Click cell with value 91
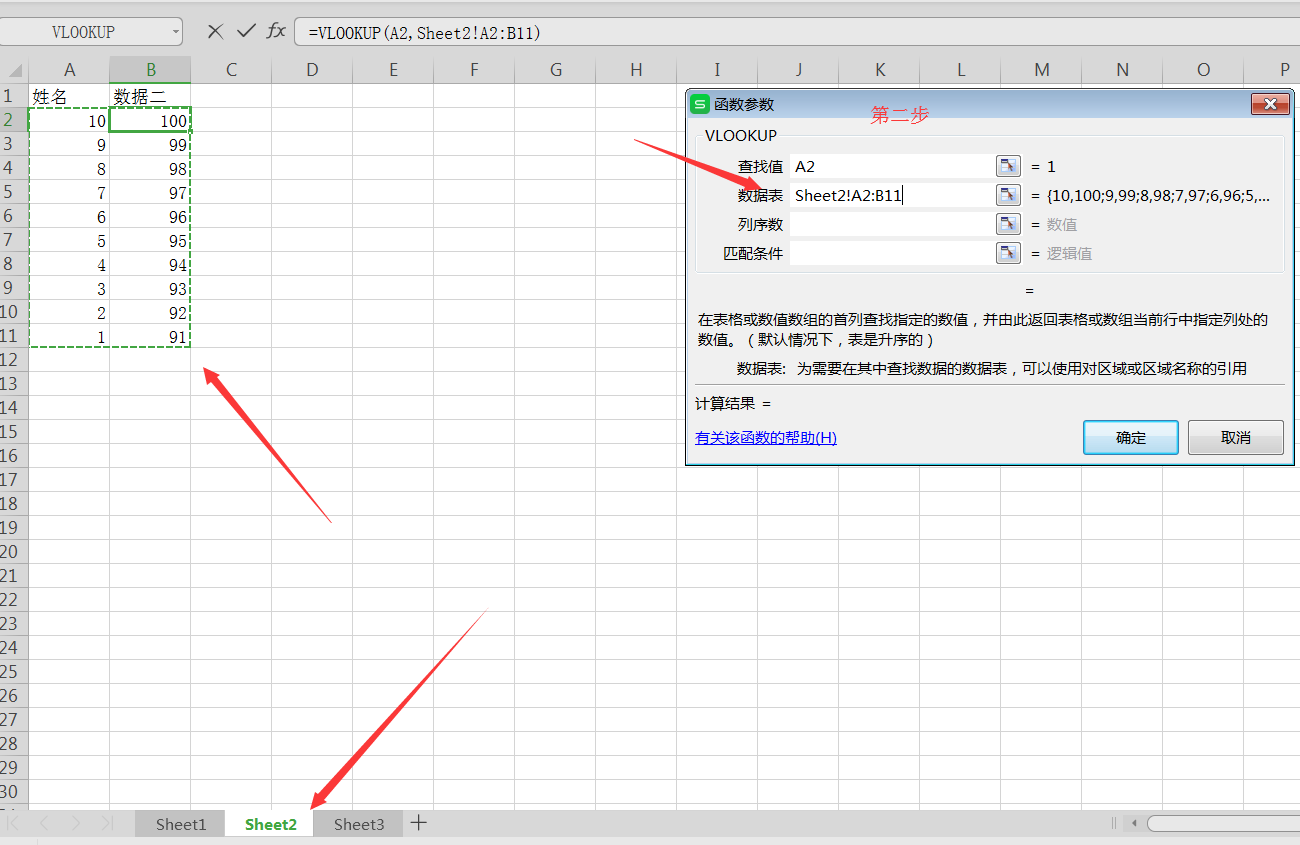The image size is (1300, 845). pyautogui.click(x=150, y=336)
